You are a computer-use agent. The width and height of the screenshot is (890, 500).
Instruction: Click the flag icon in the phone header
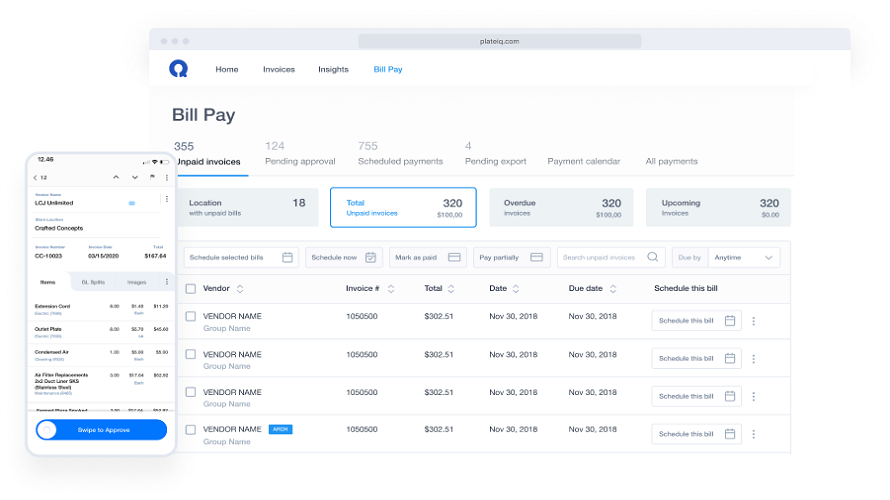151,177
